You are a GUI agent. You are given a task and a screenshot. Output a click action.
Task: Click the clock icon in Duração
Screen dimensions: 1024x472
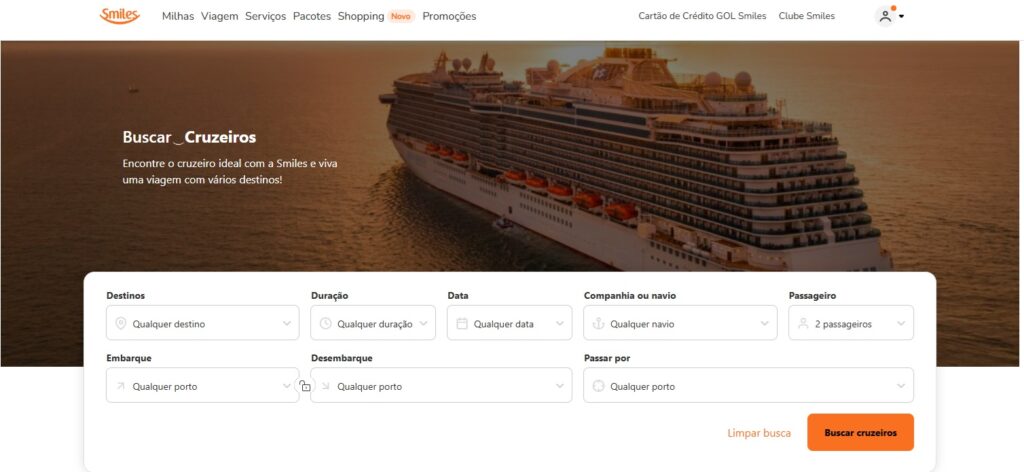(x=325, y=324)
